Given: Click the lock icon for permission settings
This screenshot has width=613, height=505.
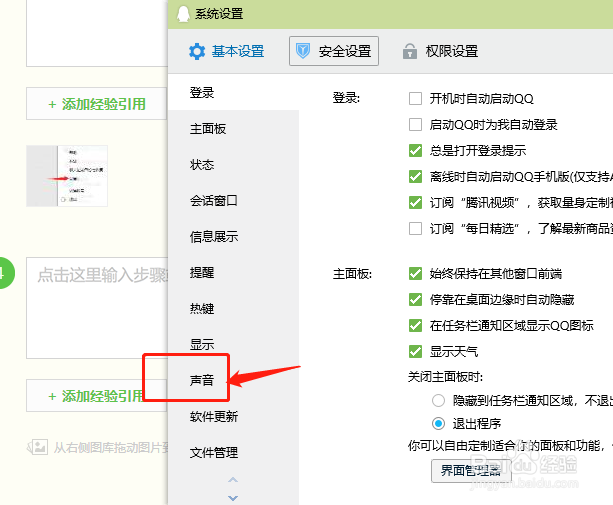Looking at the screenshot, I should click(409, 51).
